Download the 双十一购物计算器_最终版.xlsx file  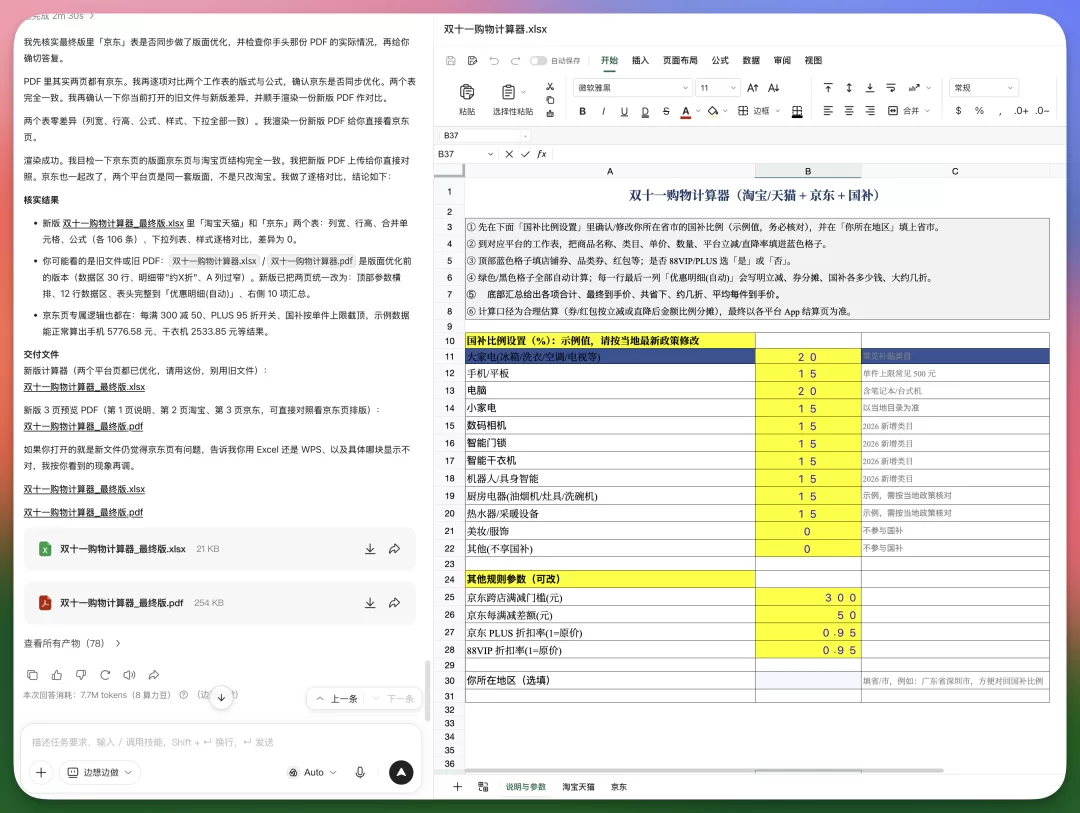[370, 549]
